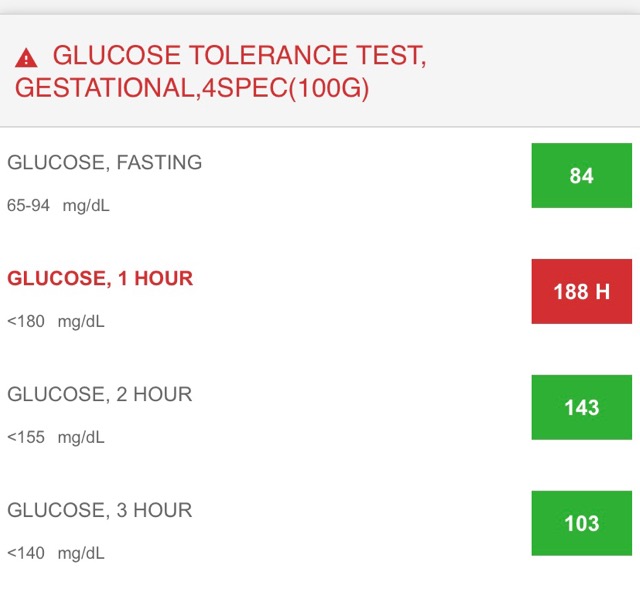Open the red GLUCOSE, 1 HOUR label
This screenshot has width=640, height=589.
click(100, 278)
